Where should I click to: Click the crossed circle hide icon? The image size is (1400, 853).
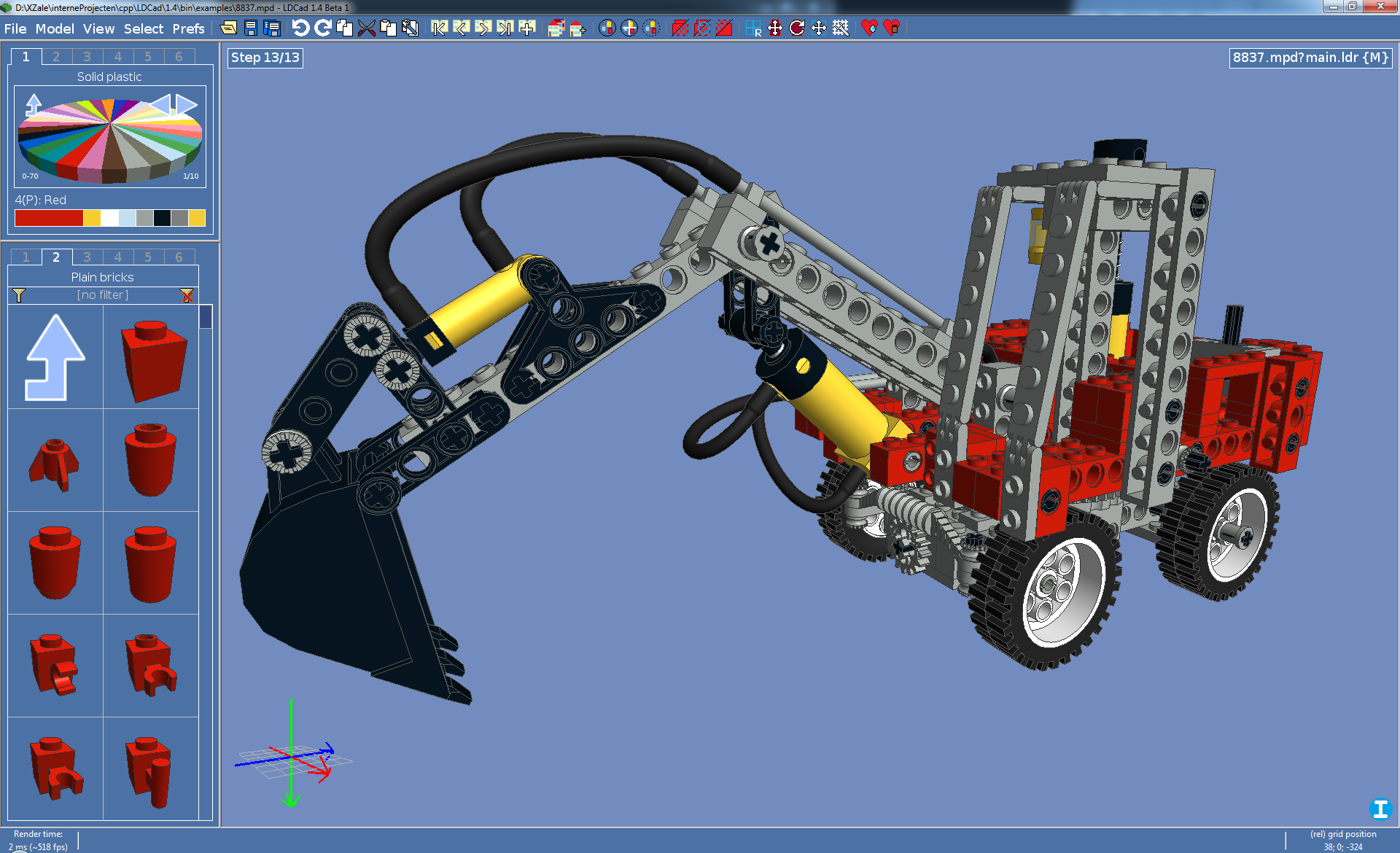click(x=702, y=28)
